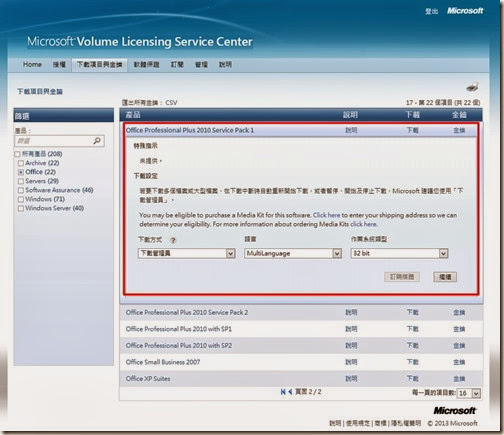Go to the first page of results
The image size is (504, 435).
pos(283,392)
